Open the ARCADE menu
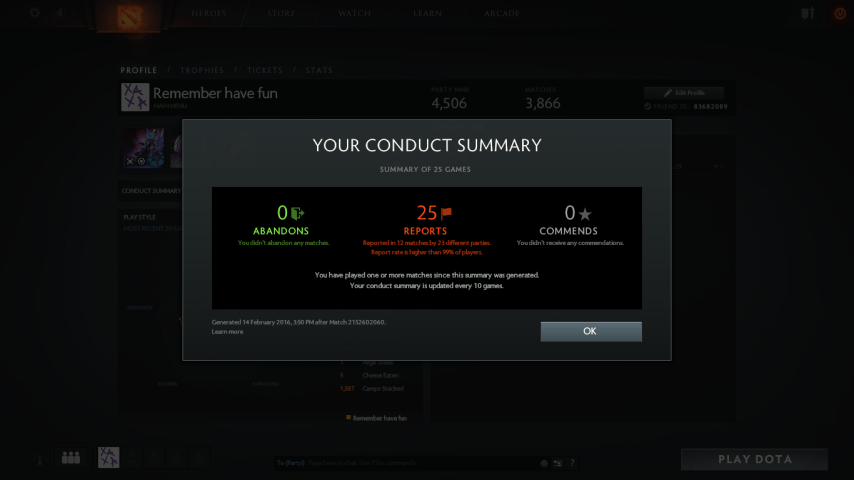The width and height of the screenshot is (854, 480). point(502,13)
